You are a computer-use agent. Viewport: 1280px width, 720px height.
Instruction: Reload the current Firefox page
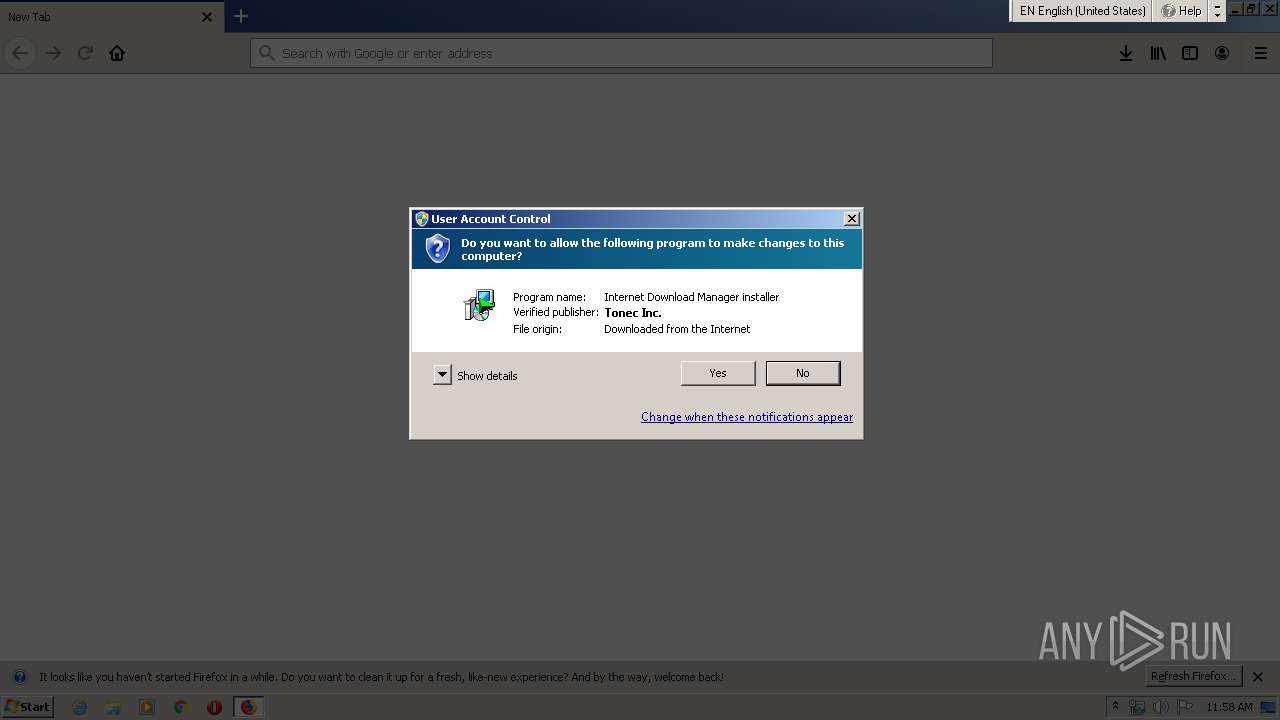86,53
